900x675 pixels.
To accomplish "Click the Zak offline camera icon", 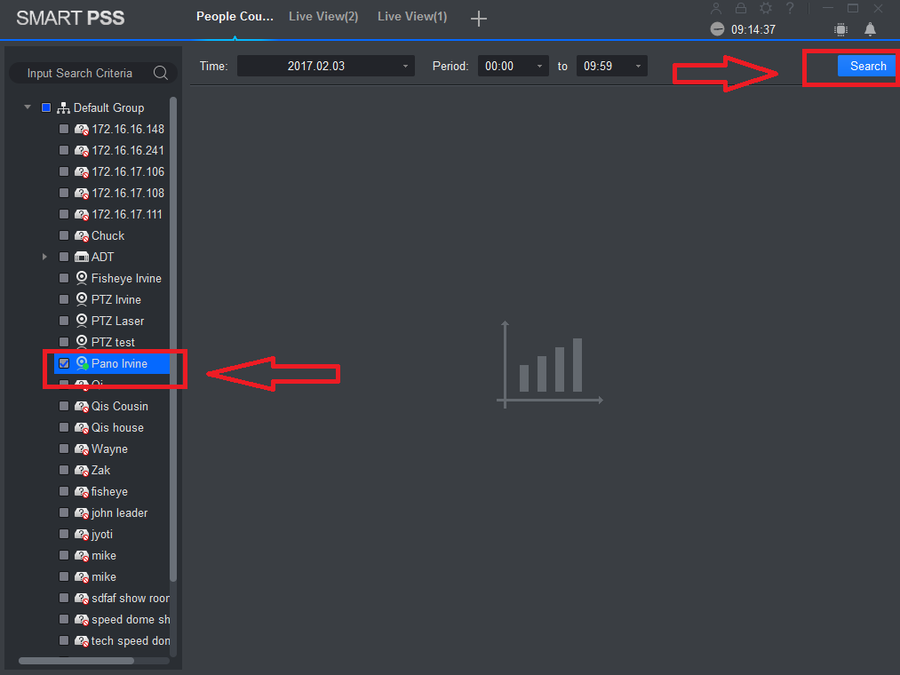I will click(82, 470).
